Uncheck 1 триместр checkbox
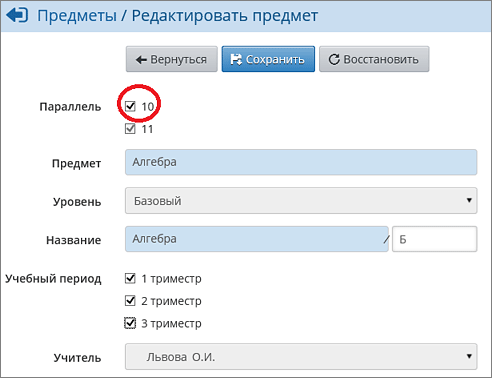 (x=130, y=278)
